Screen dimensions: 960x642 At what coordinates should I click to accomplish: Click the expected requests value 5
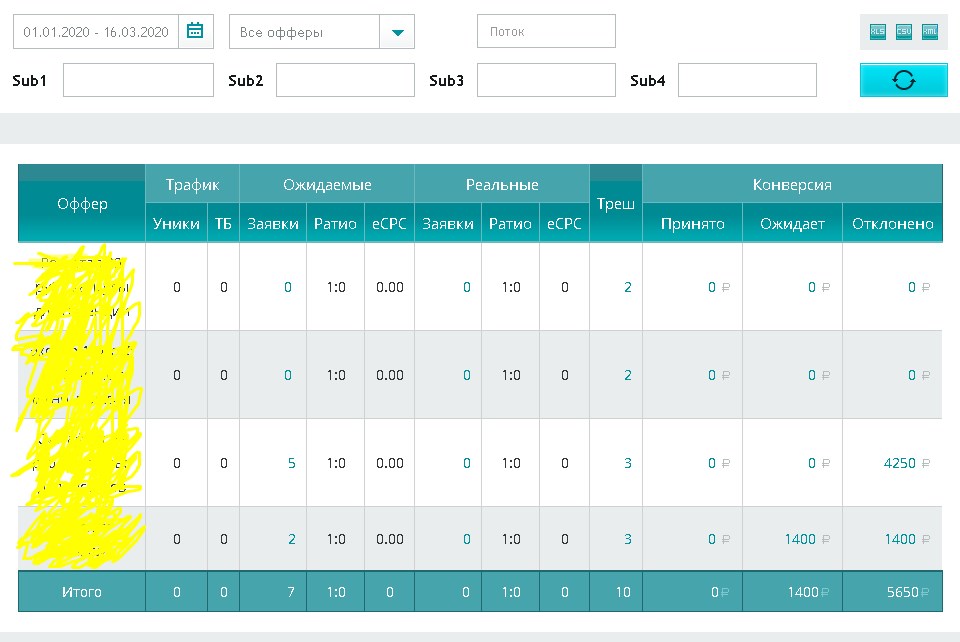pos(291,463)
